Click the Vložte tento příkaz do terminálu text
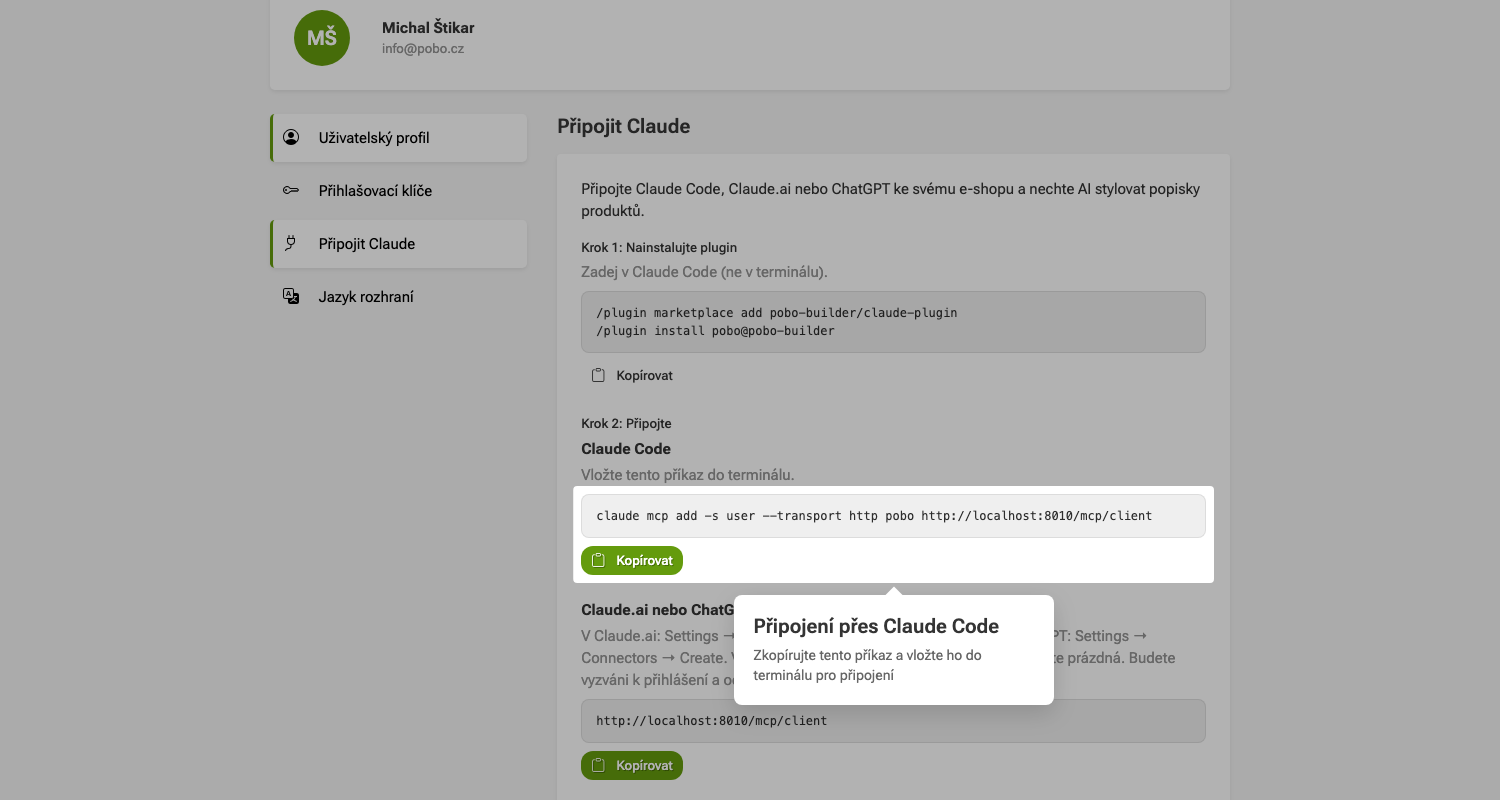Screen dimensions: 1500x800 [687, 475]
